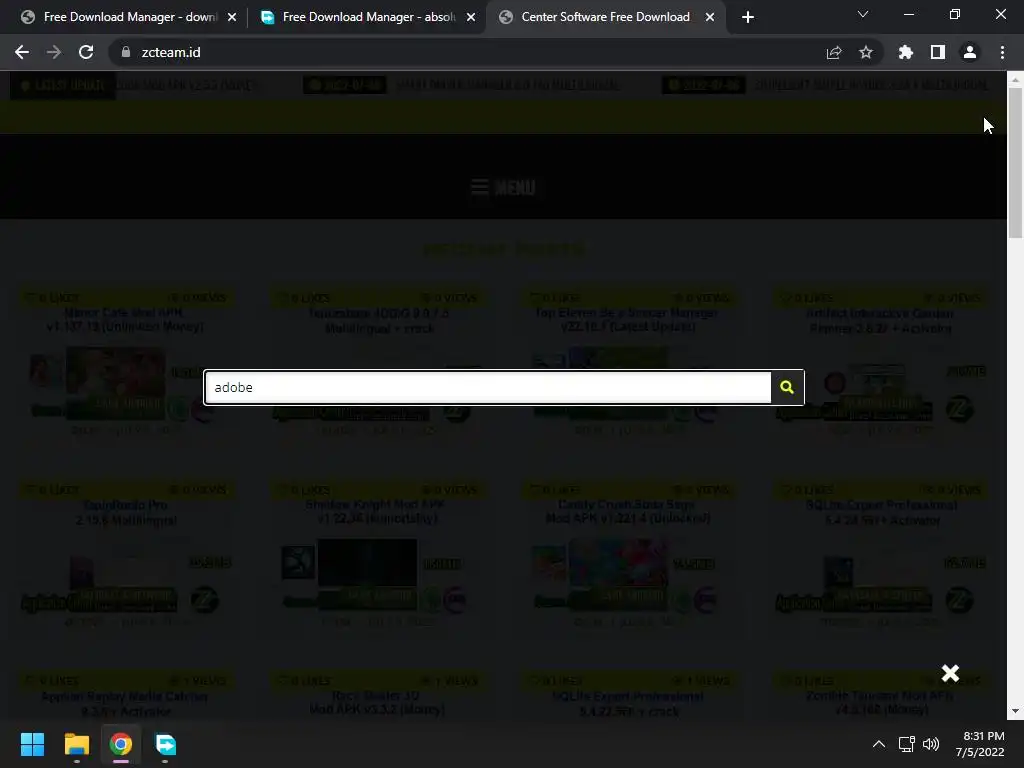Open the Chrome profile avatar
The image size is (1024, 768).
970,52
